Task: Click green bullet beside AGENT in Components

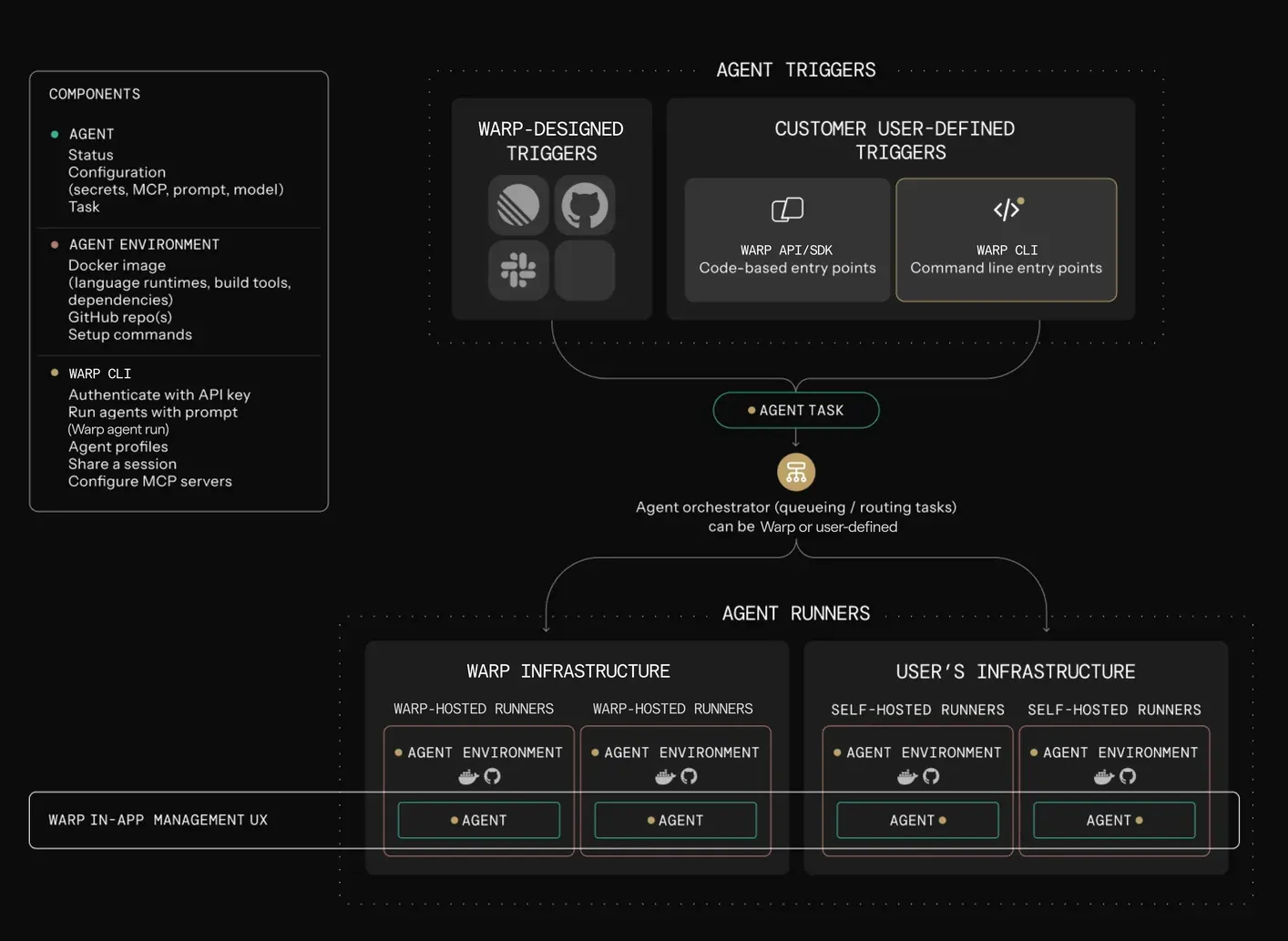Action: 55,134
